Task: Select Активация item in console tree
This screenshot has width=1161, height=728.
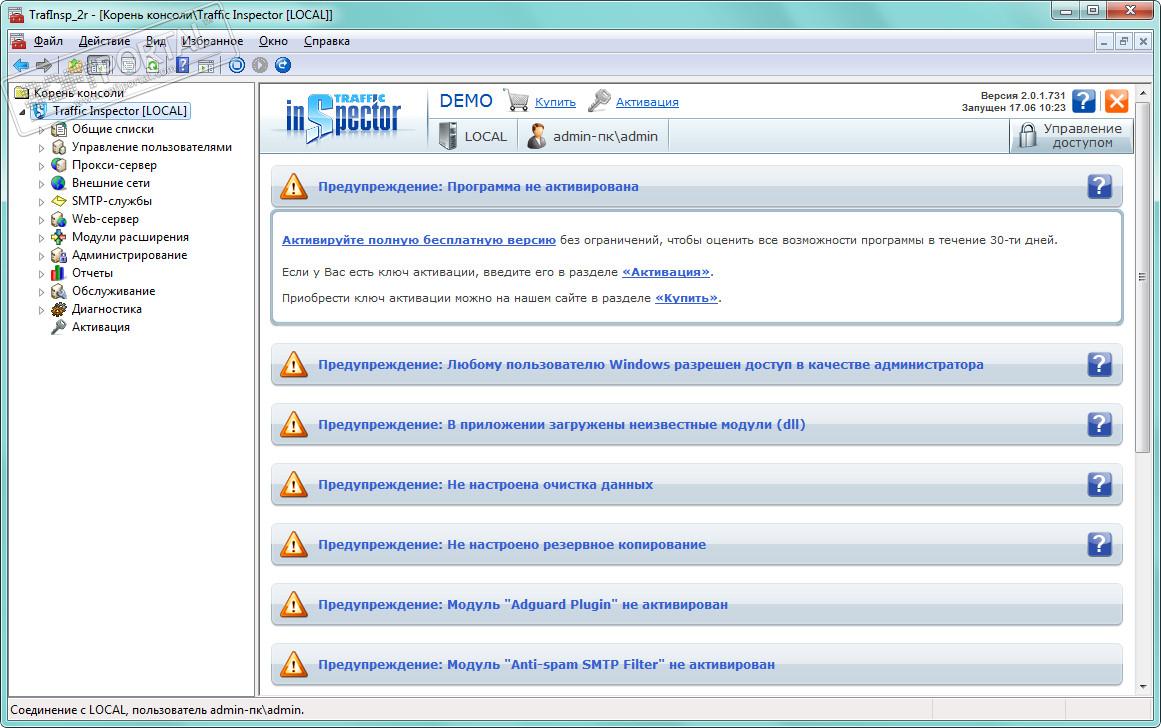Action: [101, 327]
